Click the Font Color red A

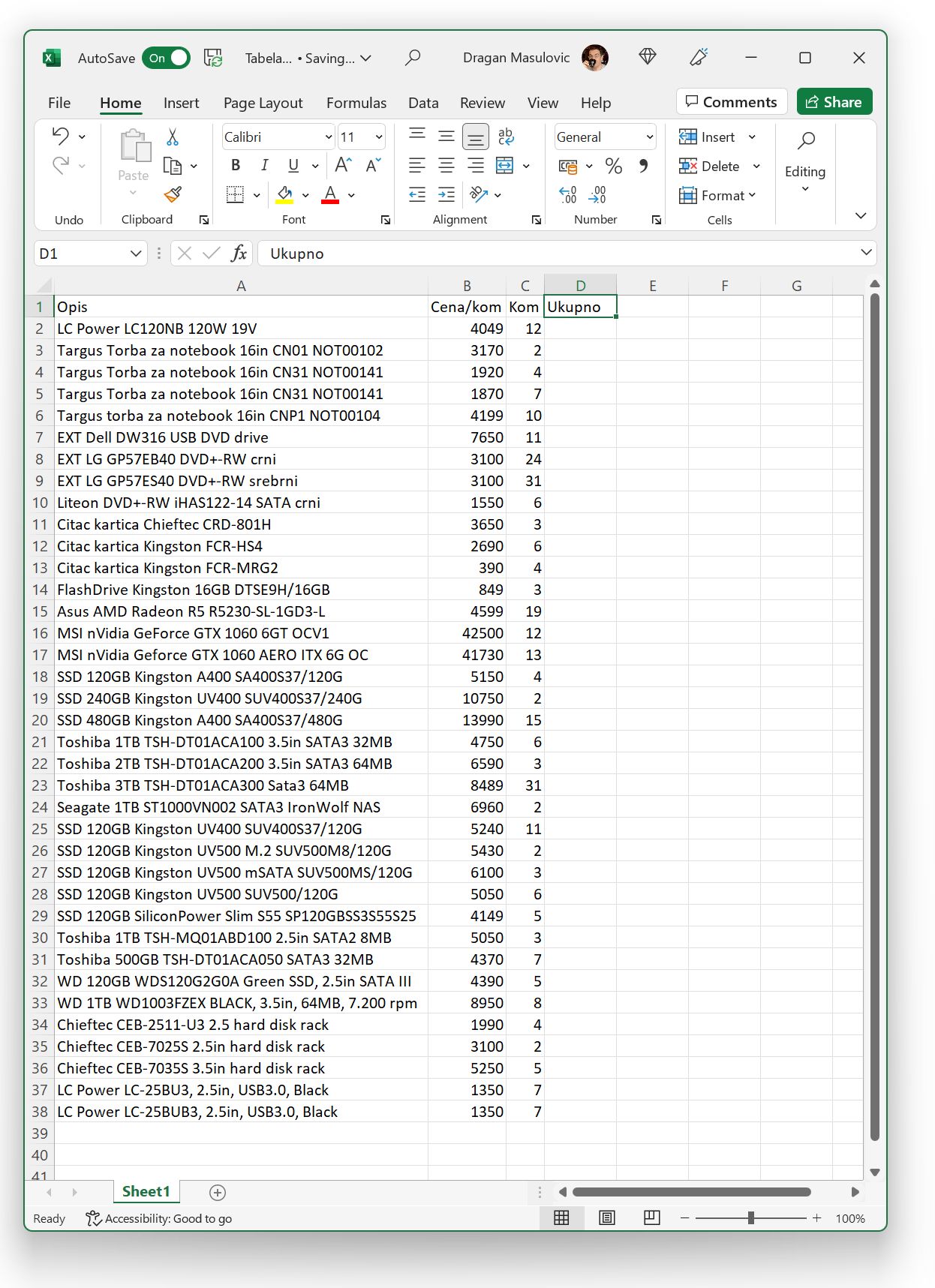coord(330,195)
